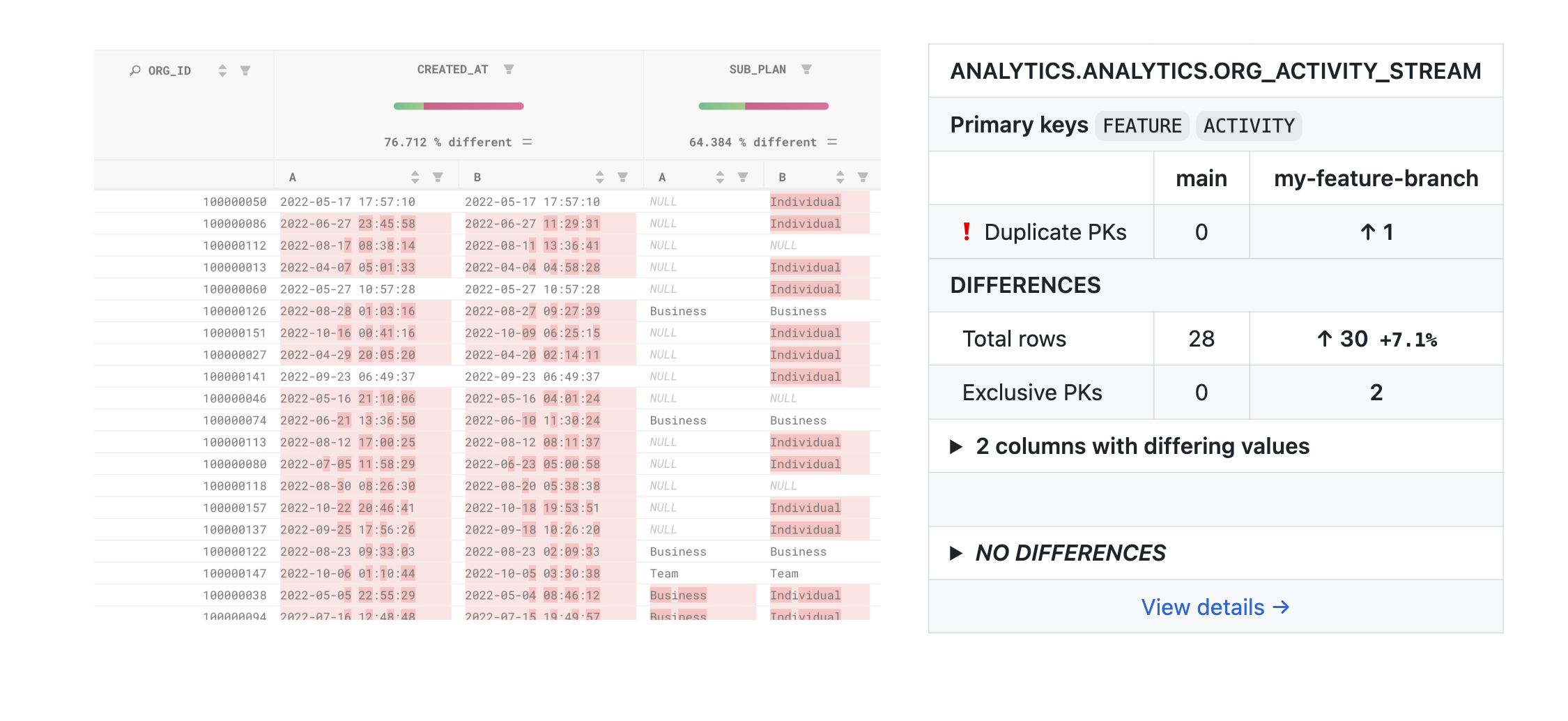Click the equals icon beside 76.712 % different
The image size is (1568, 721).
[528, 142]
